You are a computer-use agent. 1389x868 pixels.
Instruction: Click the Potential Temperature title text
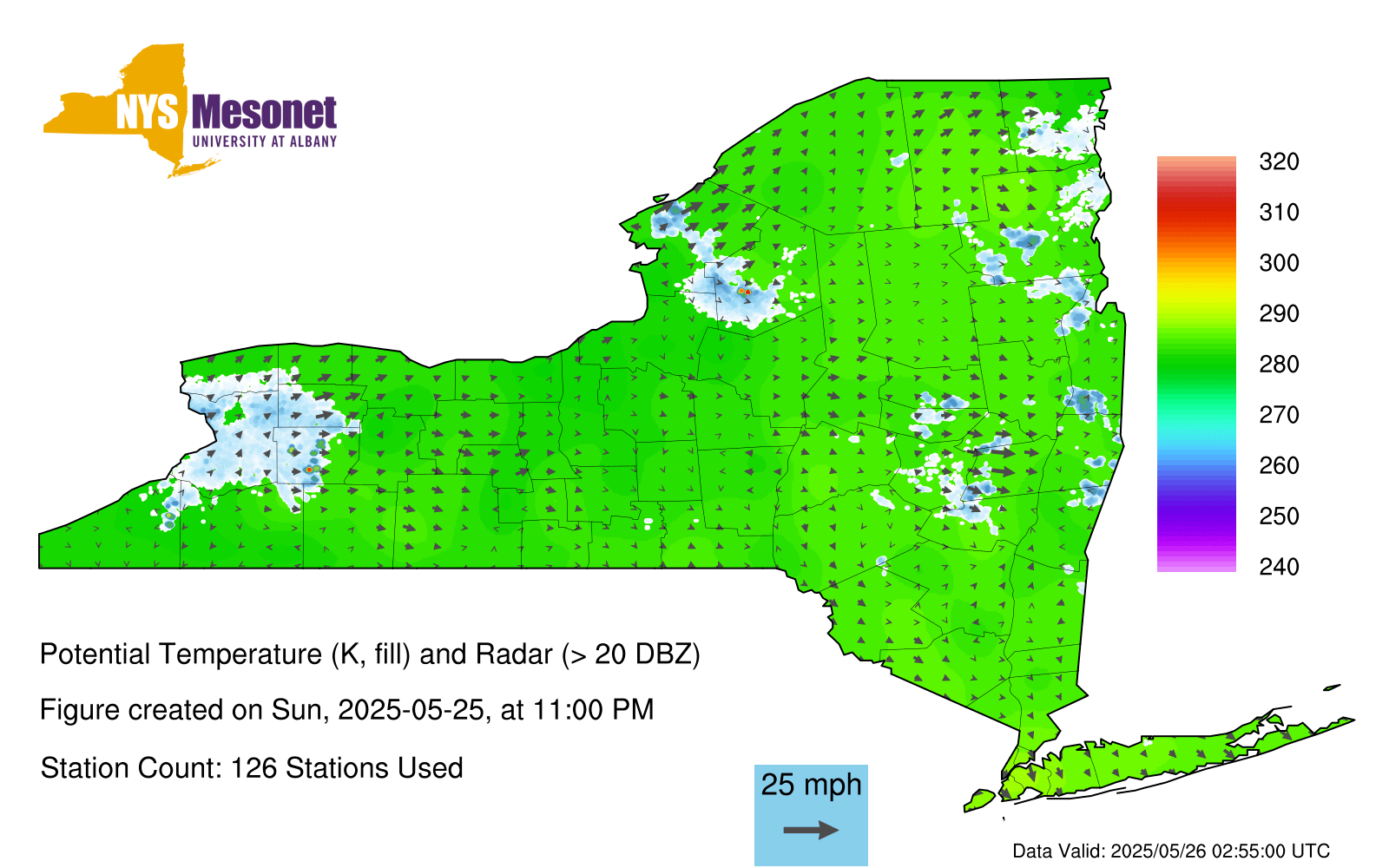pos(370,654)
